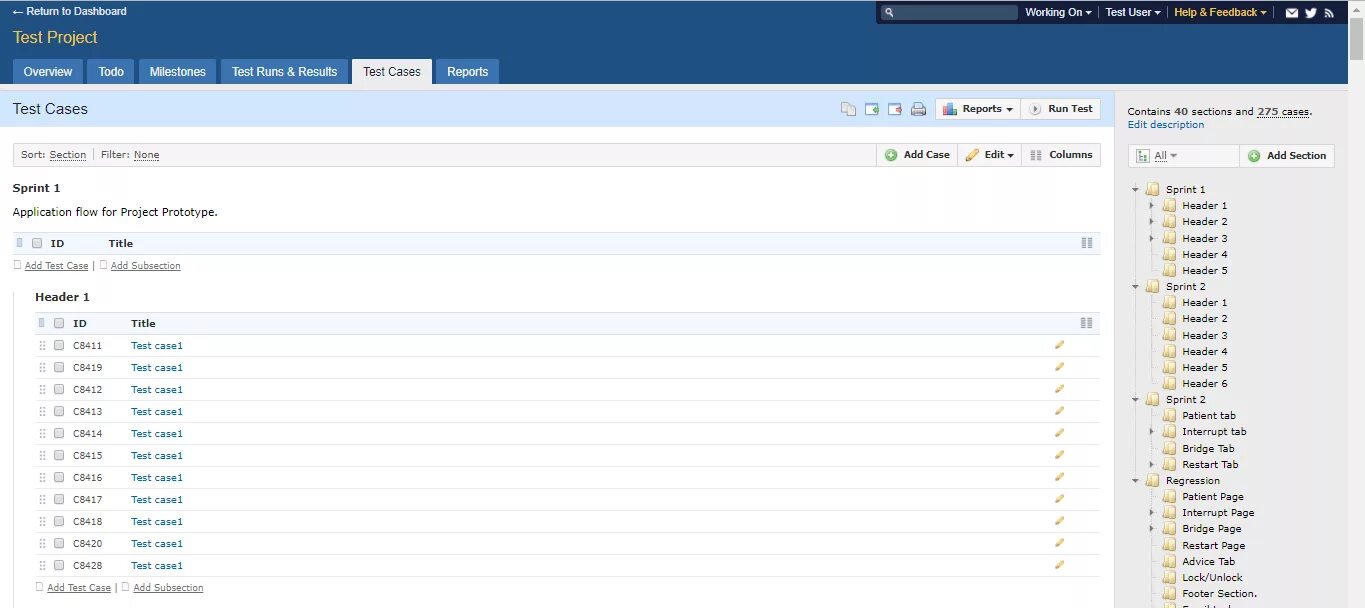The height and width of the screenshot is (608, 1365).
Task: Open the Edit dropdown button
Action: (x=990, y=155)
